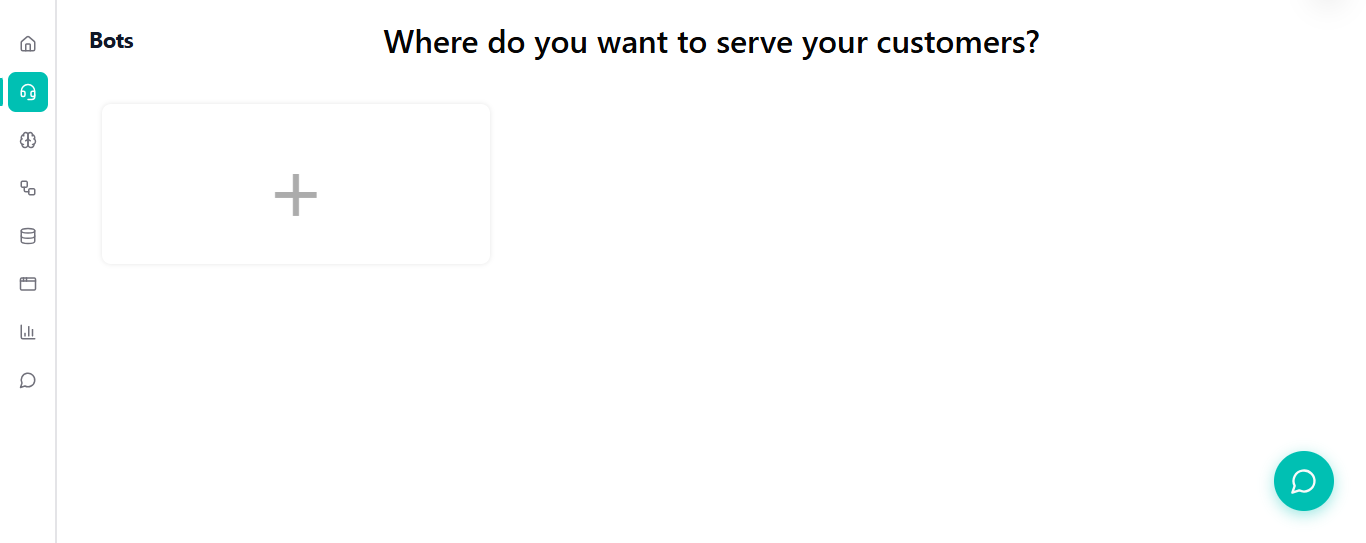Viewport: 1366px width, 543px height.
Task: Go to the Home page icon
Action: pyautogui.click(x=28, y=44)
